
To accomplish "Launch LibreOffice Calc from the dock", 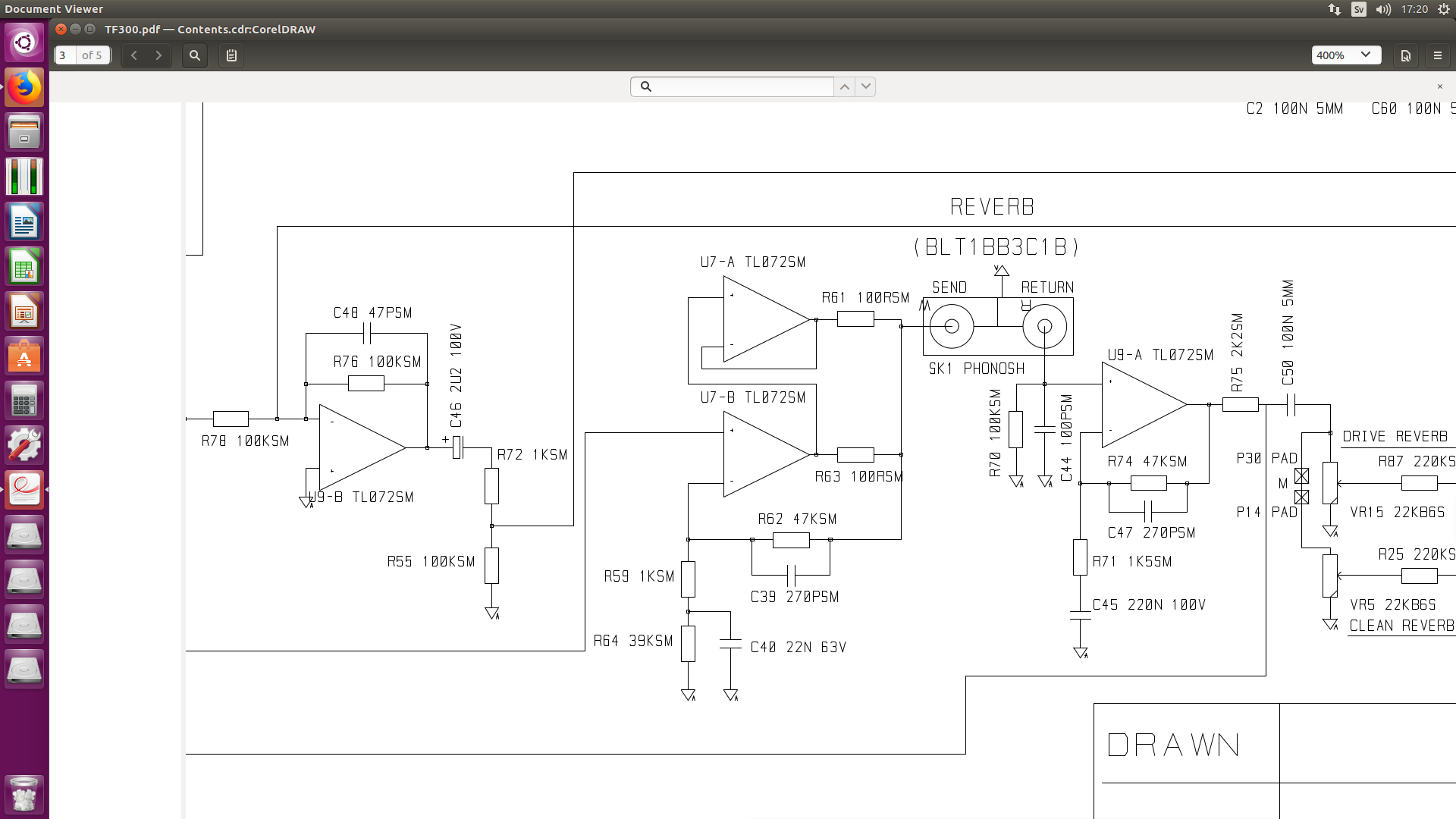I will pos(24,267).
